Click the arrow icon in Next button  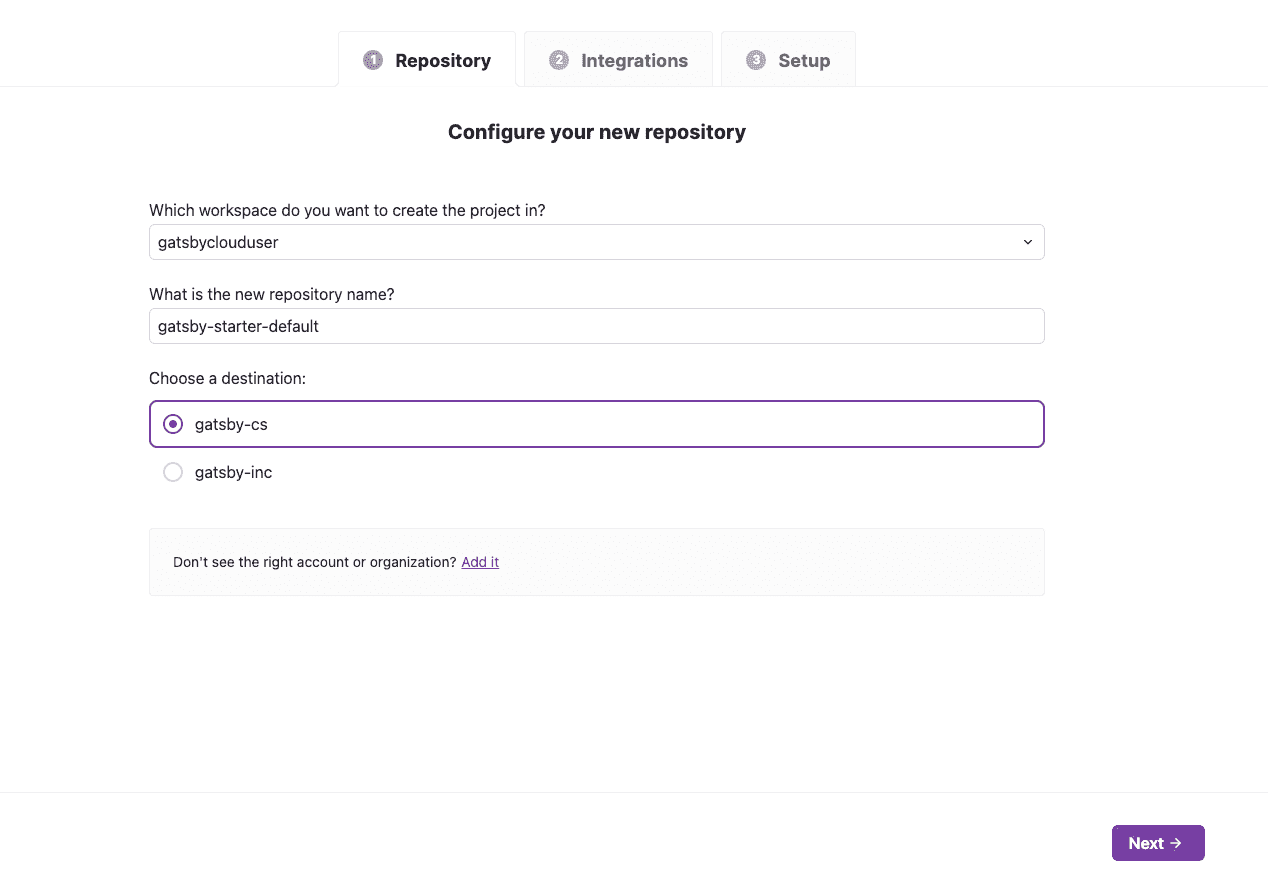pyautogui.click(x=1176, y=843)
